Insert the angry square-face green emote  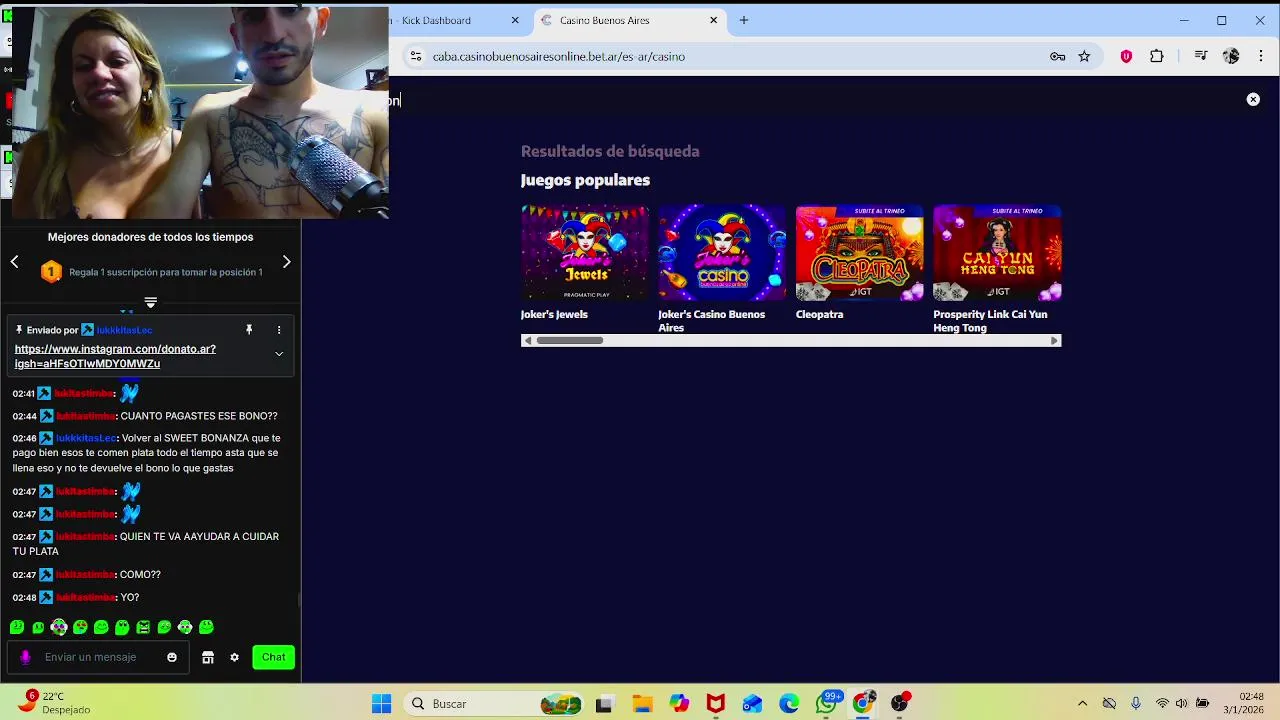[143, 627]
